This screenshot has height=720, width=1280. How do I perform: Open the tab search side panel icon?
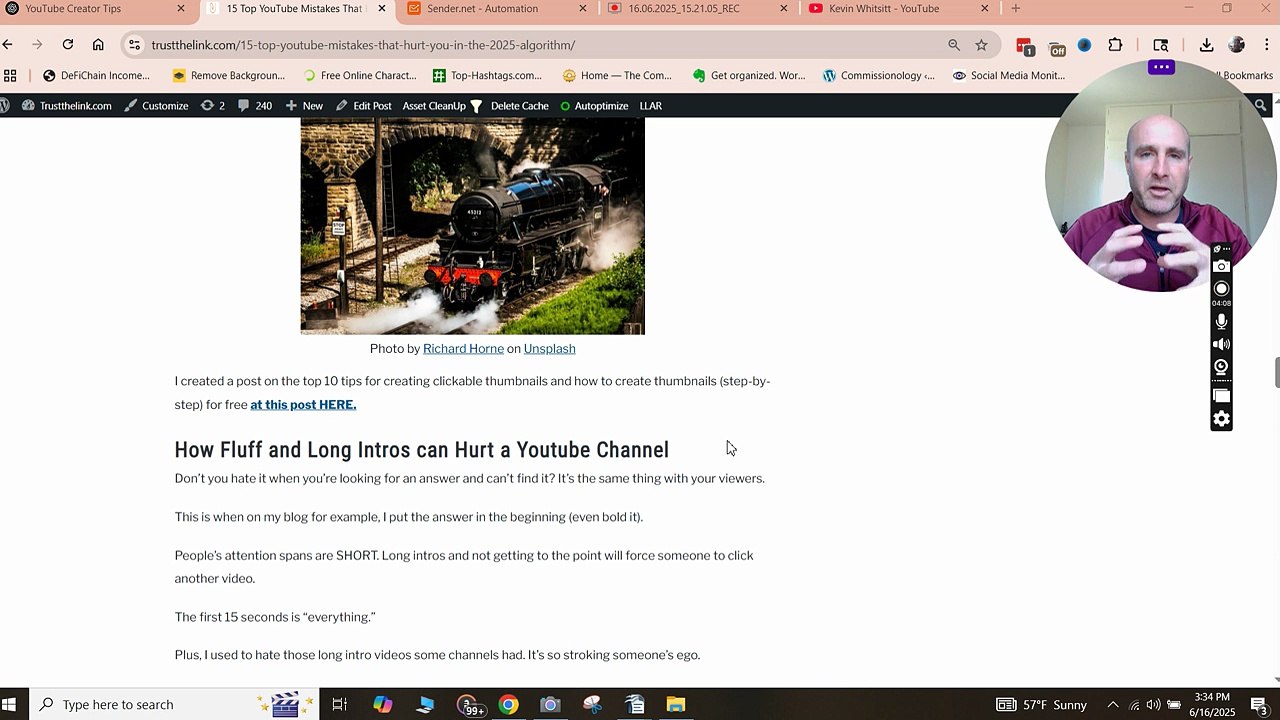1161,45
